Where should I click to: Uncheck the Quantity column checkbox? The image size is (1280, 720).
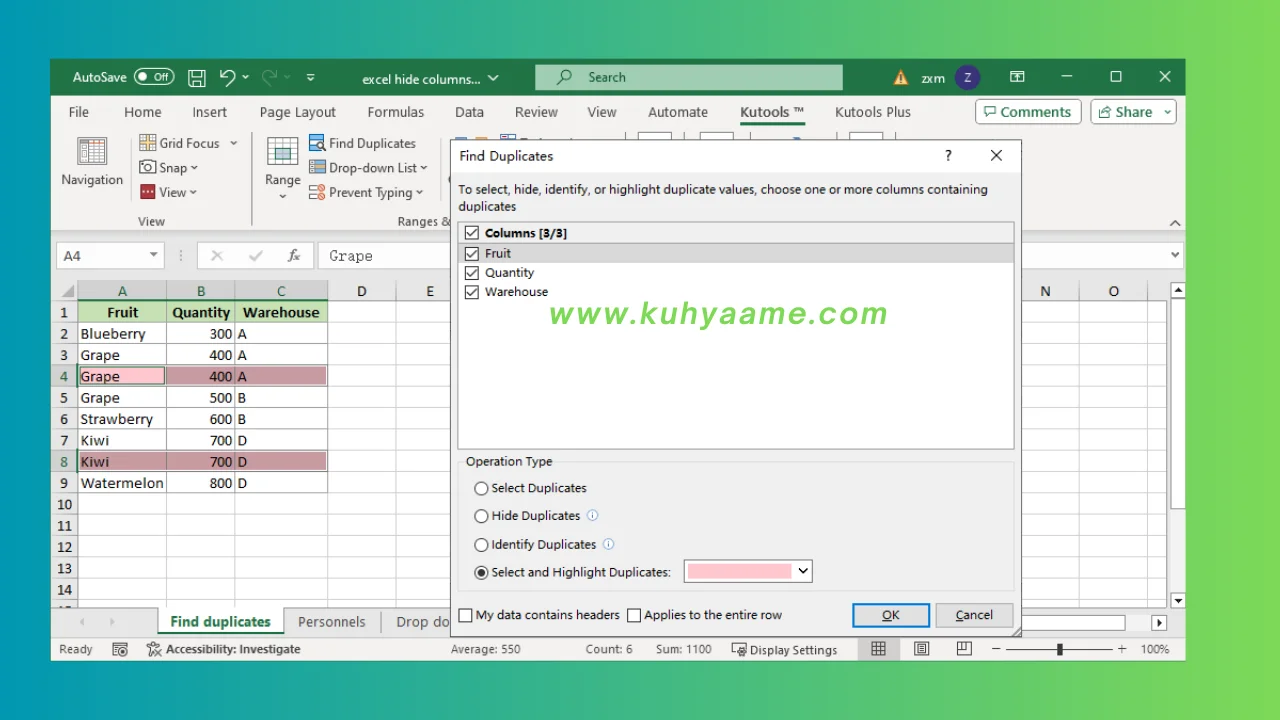(x=472, y=273)
